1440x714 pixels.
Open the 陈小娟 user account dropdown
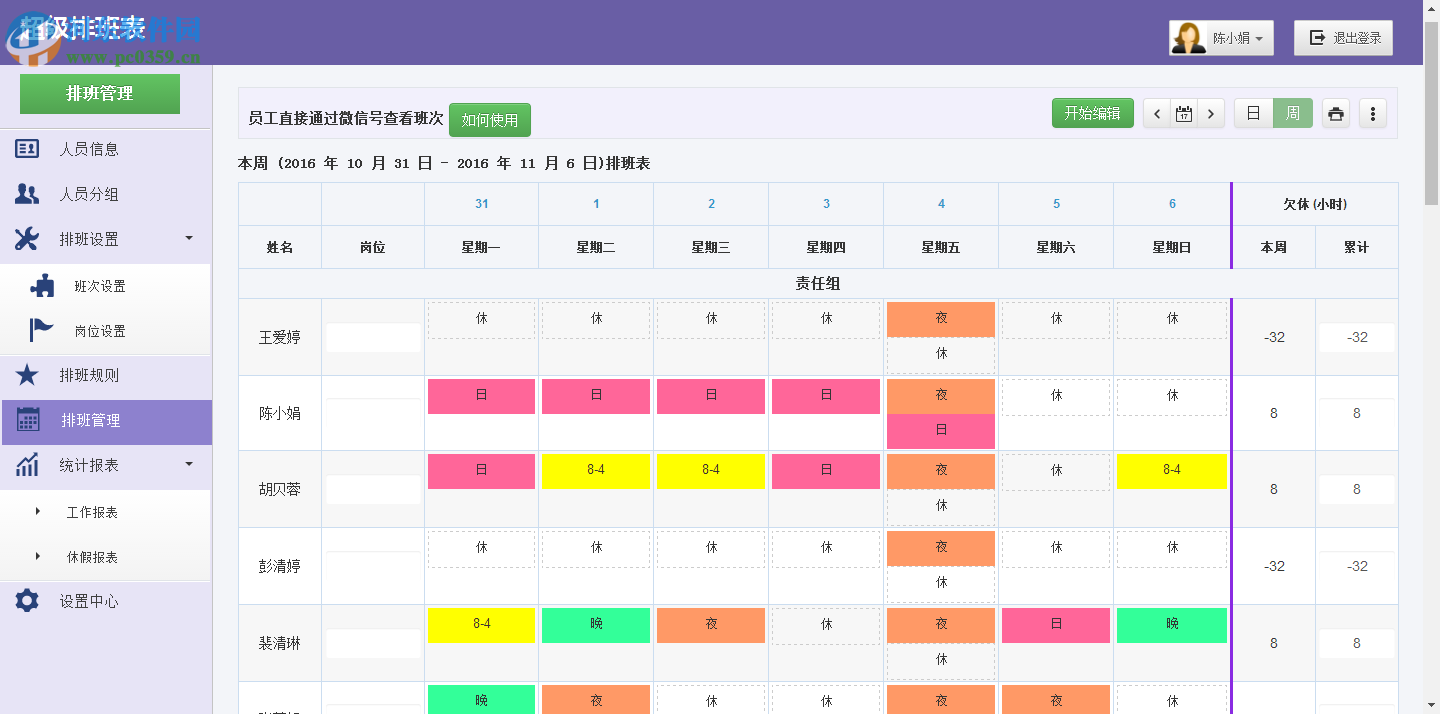pos(1221,37)
